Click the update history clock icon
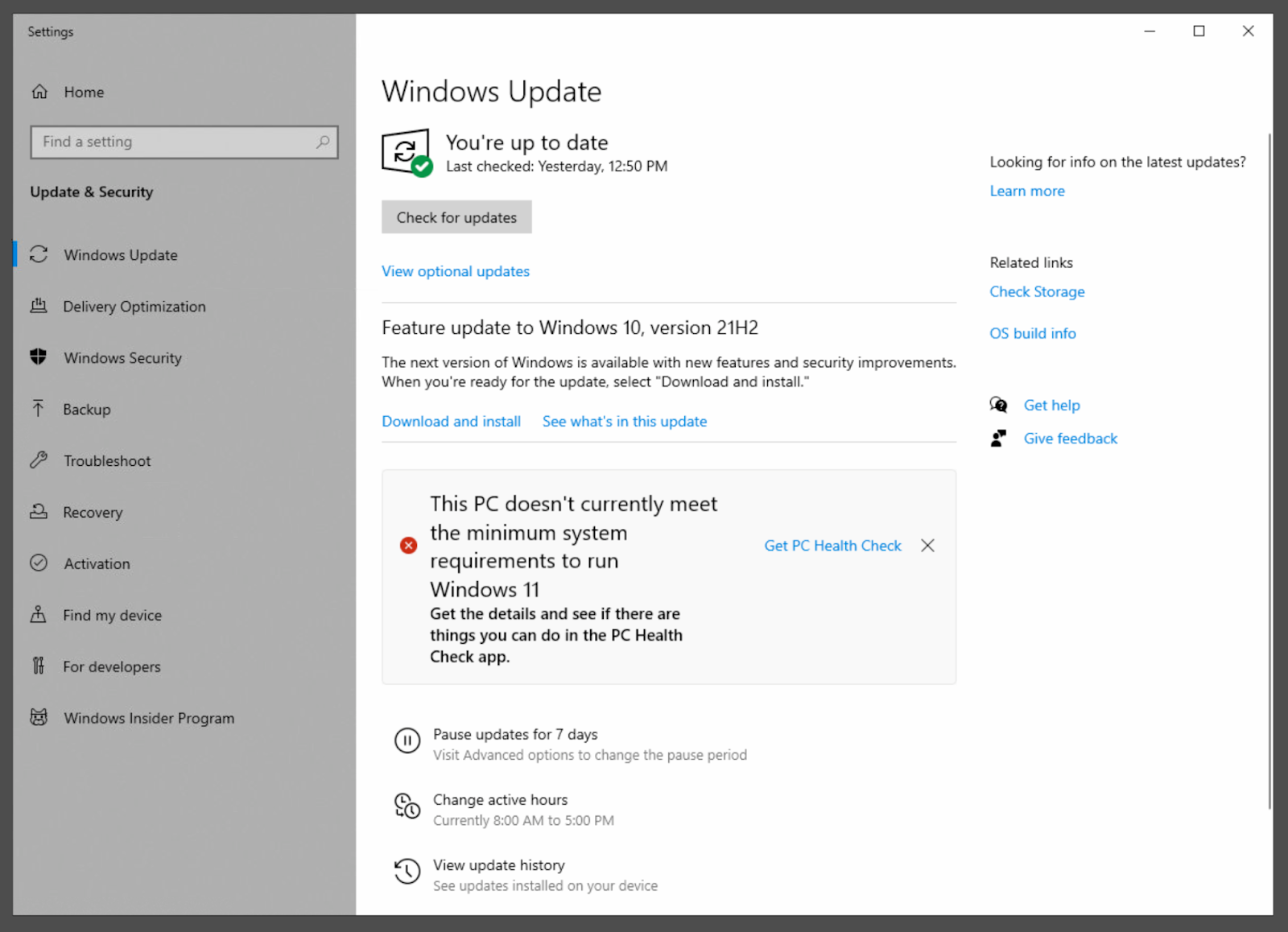This screenshot has width=1288, height=932. tap(407, 871)
